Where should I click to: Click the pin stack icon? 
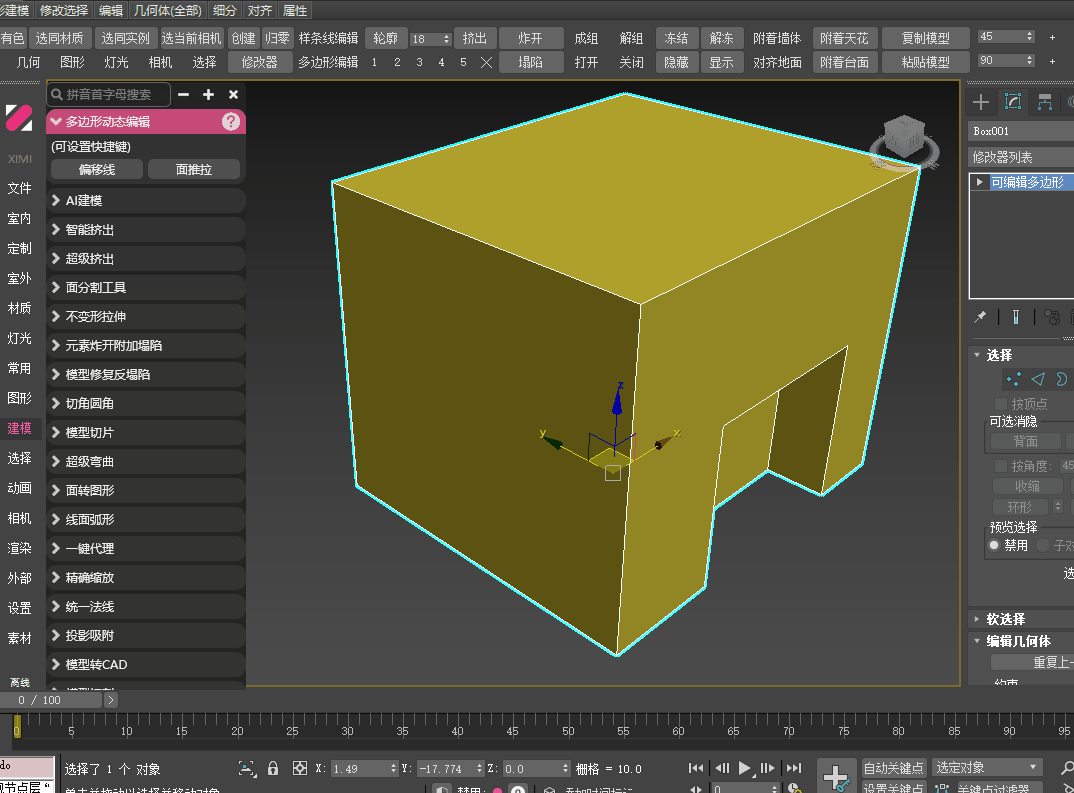click(x=980, y=317)
